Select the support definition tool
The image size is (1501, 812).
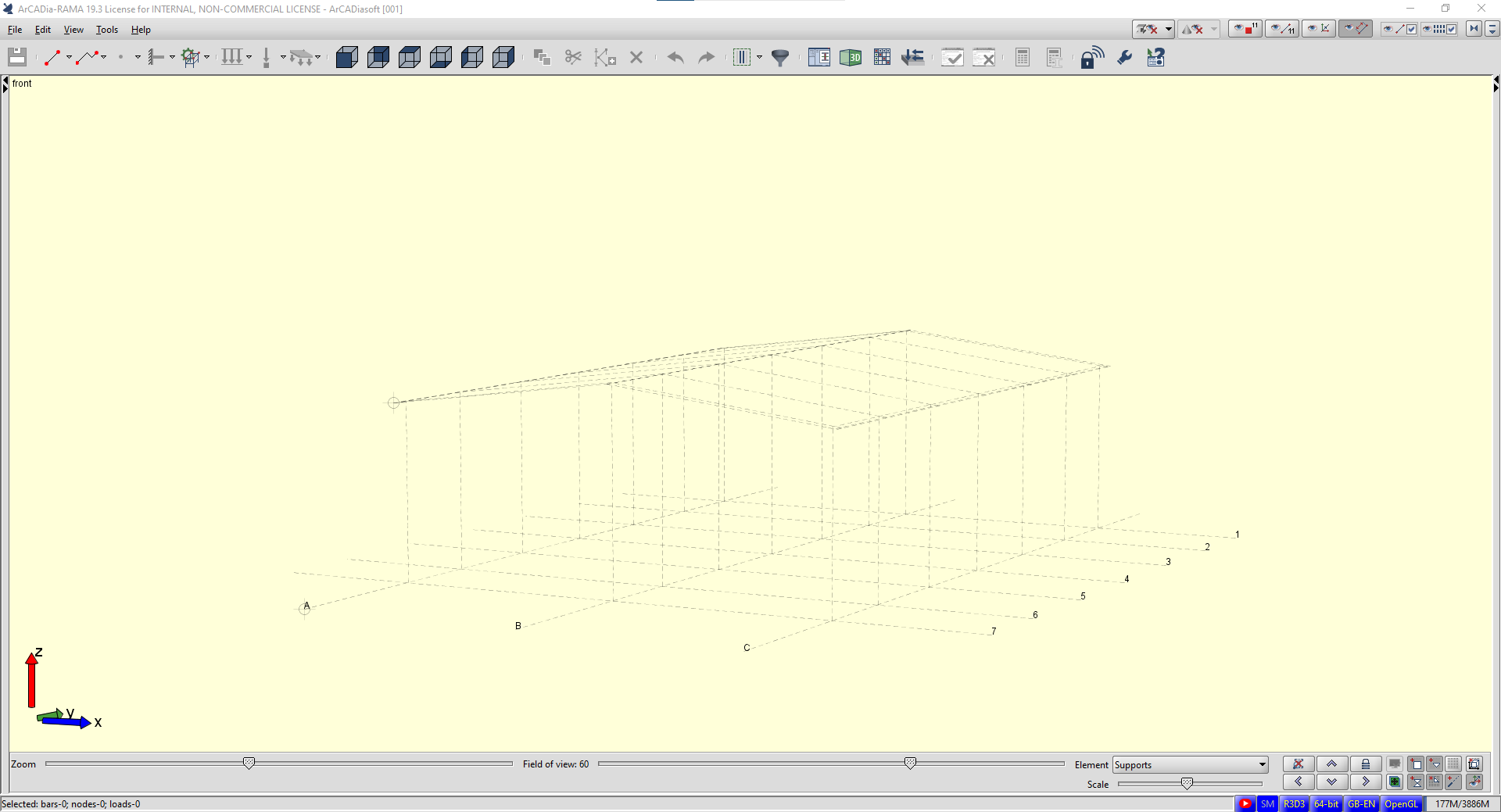coord(156,57)
